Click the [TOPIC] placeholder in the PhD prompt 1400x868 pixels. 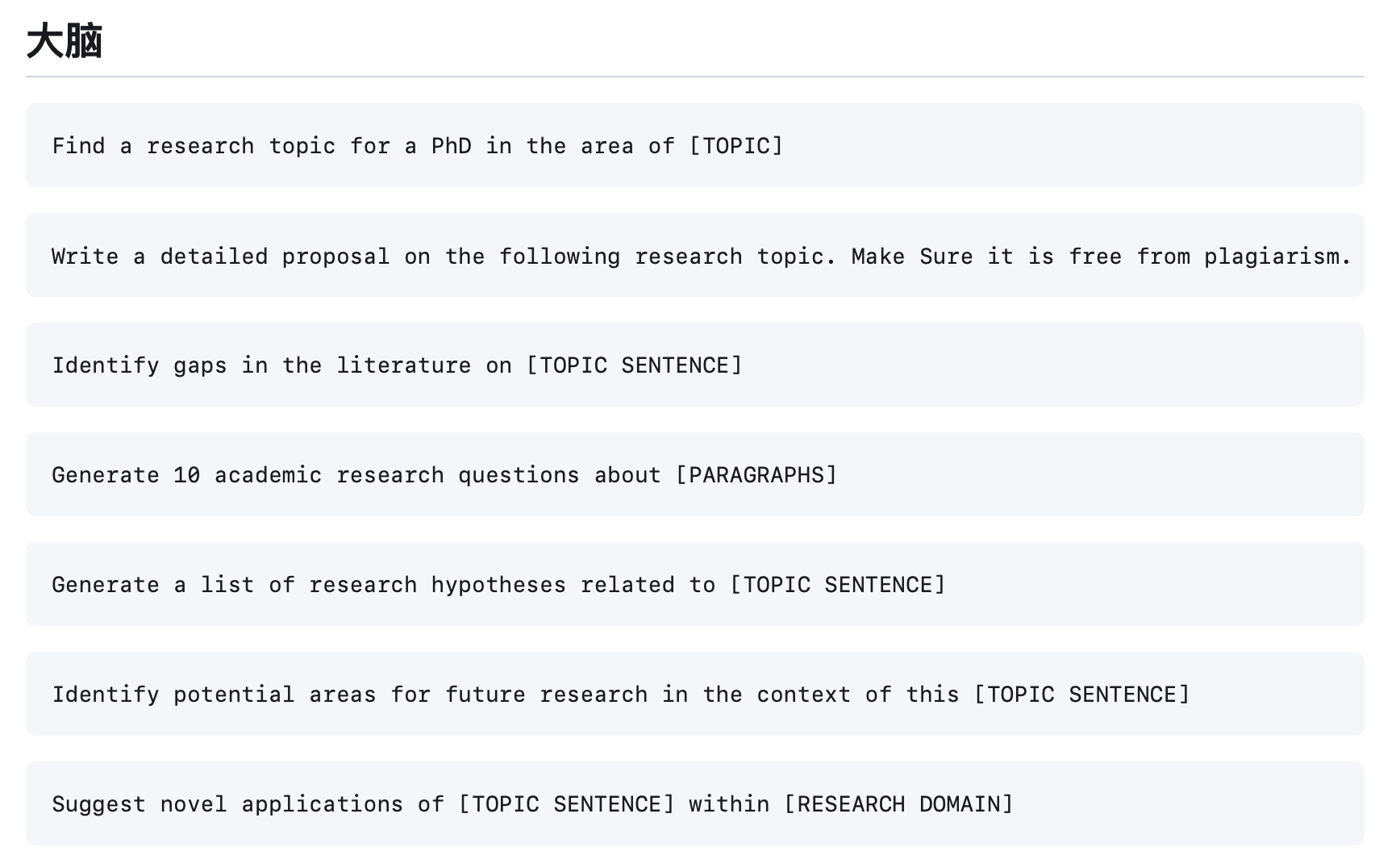736,146
